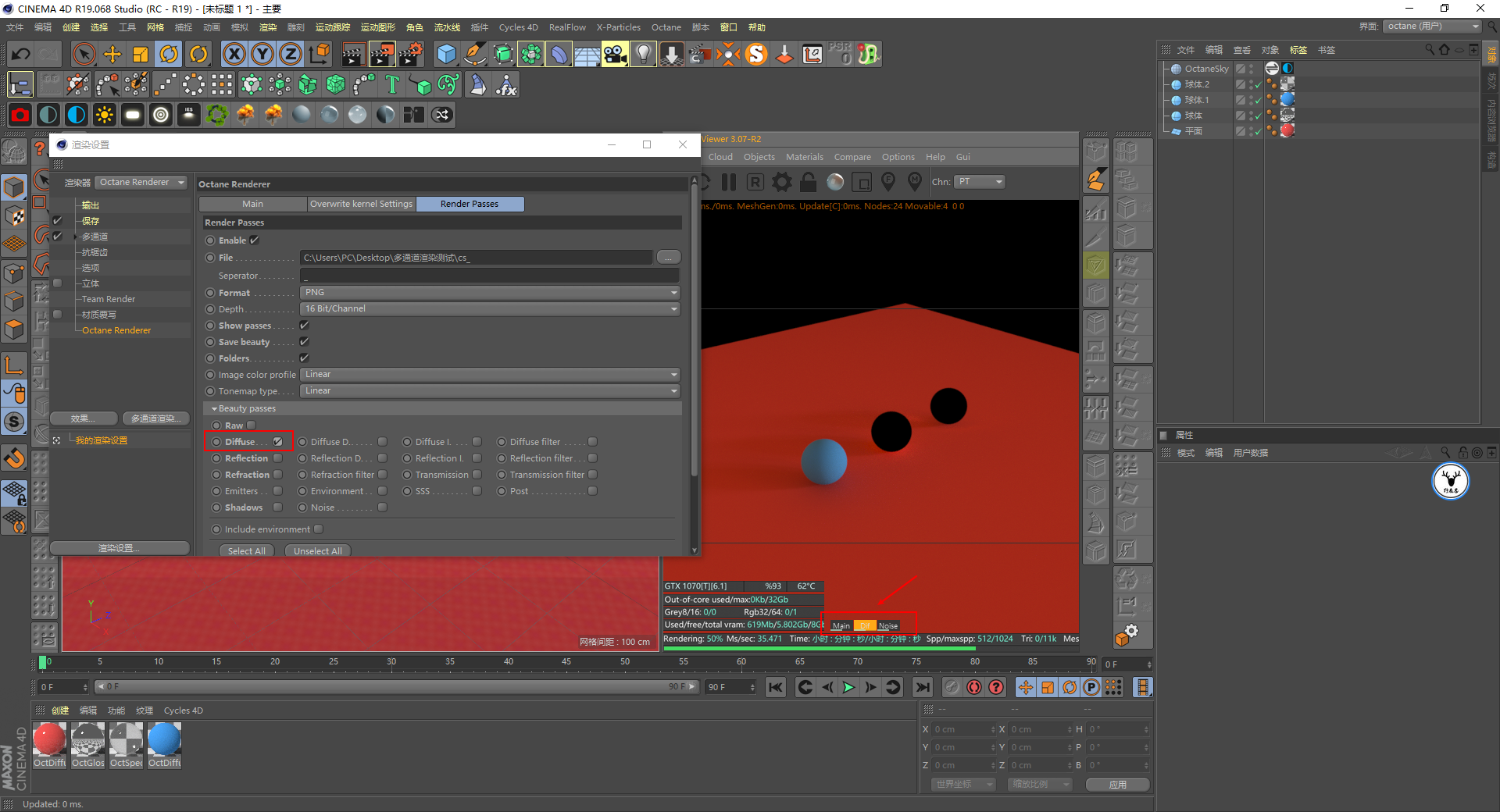Click the fx tool icon
This screenshot has width=1500, height=812.
(506, 84)
